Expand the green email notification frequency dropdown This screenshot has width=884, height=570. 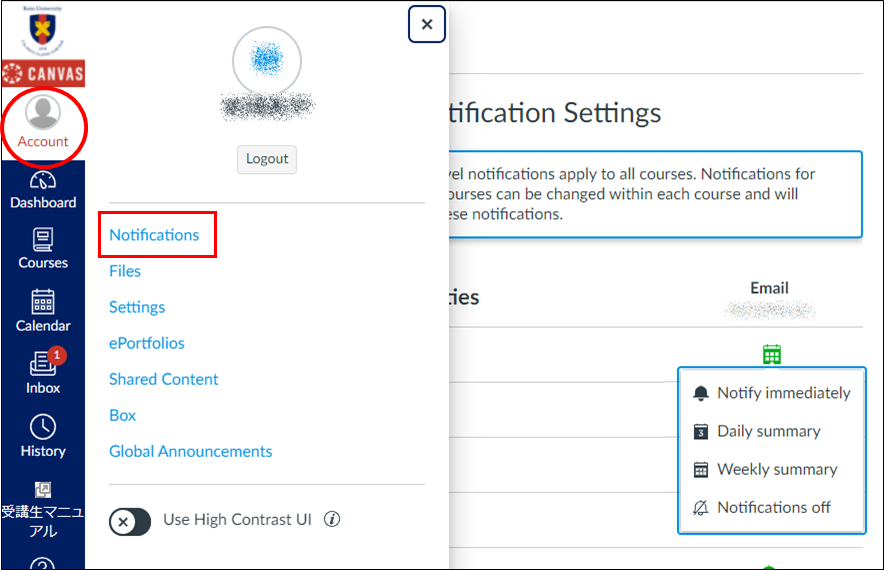pyautogui.click(x=771, y=354)
